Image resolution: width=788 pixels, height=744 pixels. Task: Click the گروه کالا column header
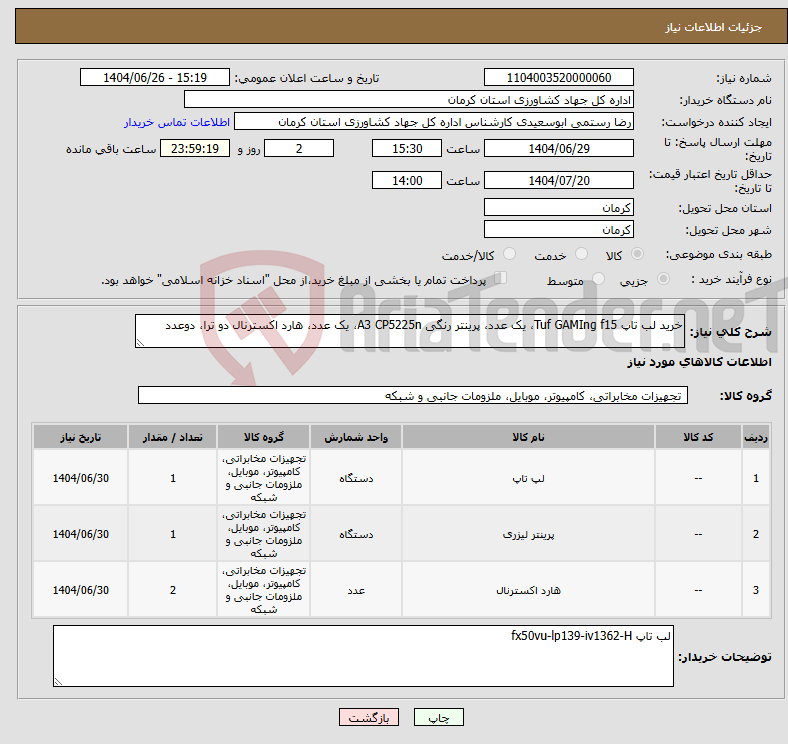263,437
